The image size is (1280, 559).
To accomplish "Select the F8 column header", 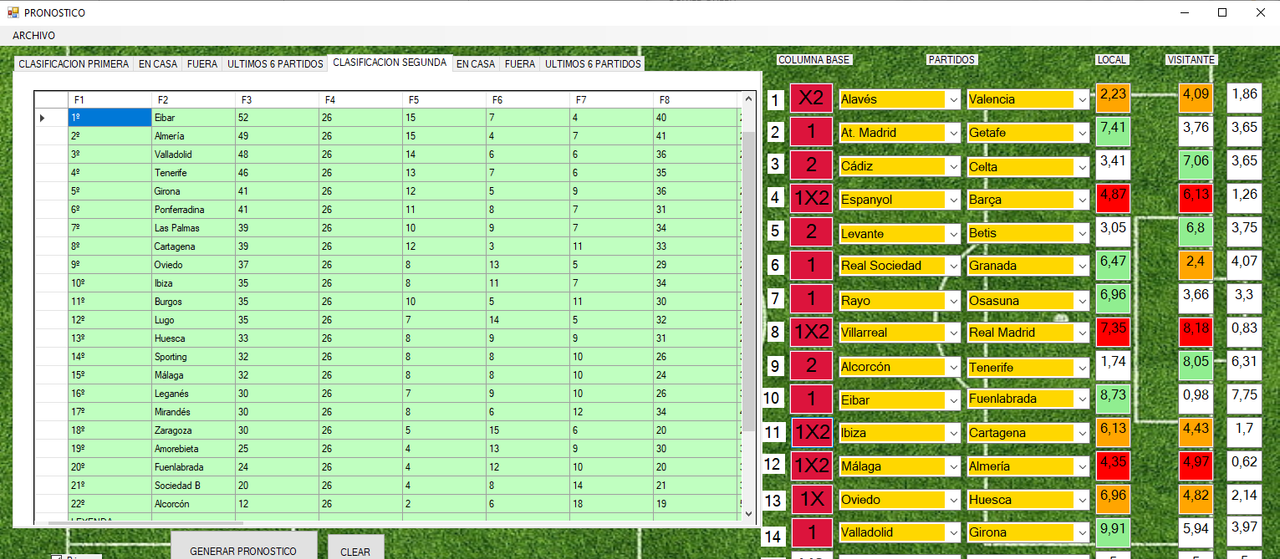I will pyautogui.click(x=696, y=100).
